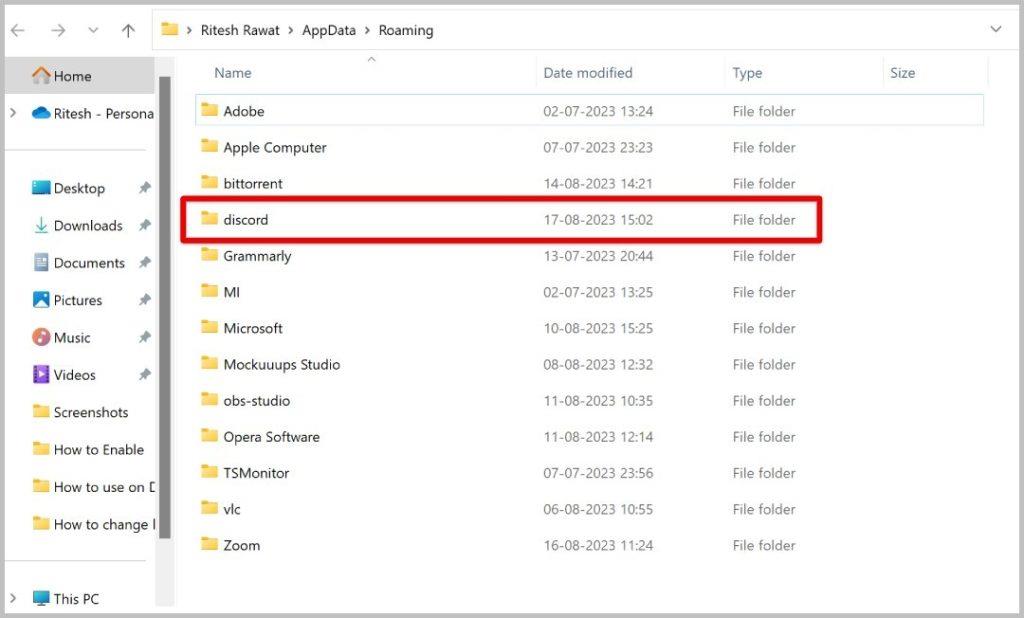
Task: Open Home in navigation pane
Action: tap(79, 76)
